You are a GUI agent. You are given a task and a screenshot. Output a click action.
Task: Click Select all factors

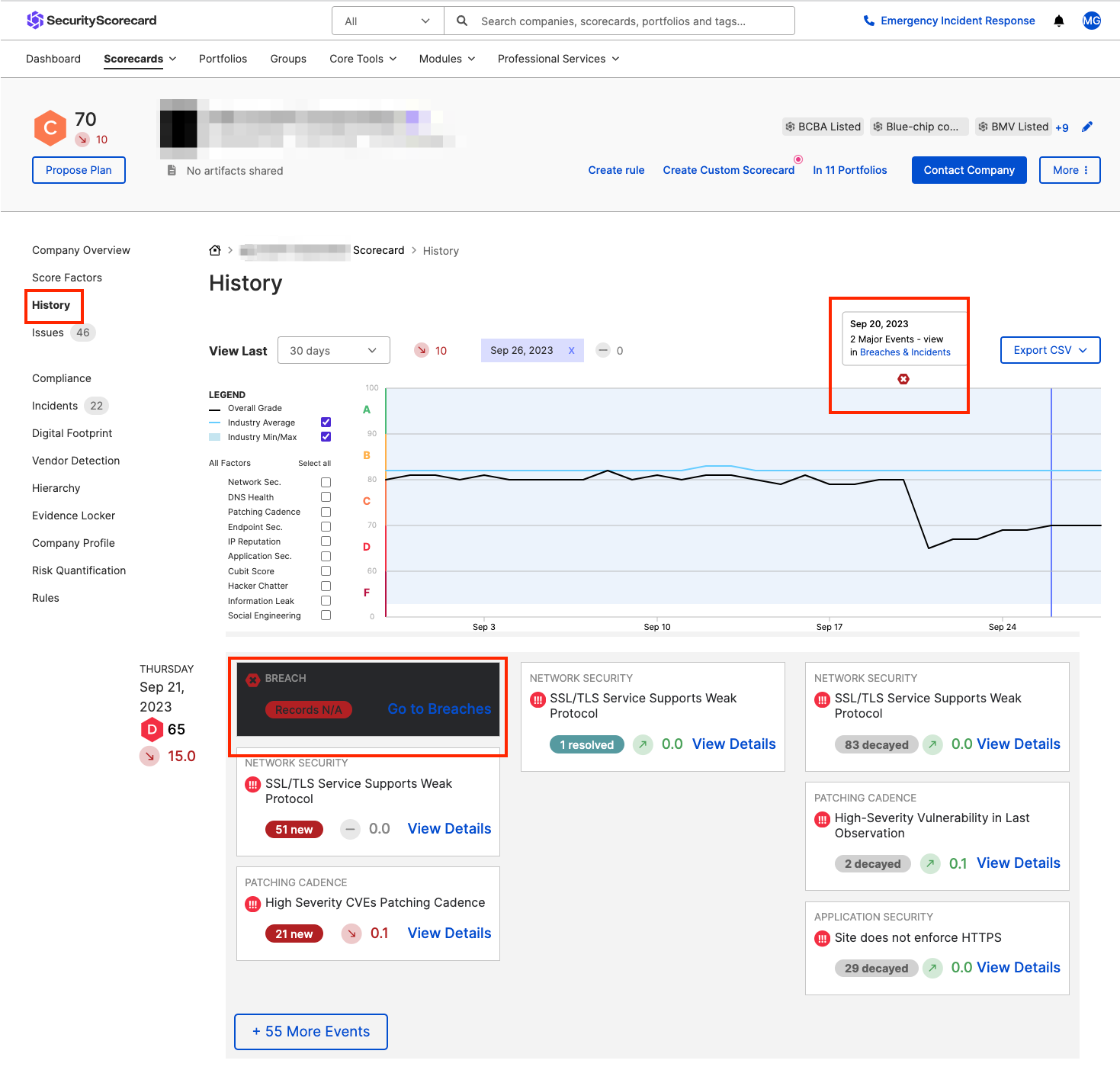[314, 463]
